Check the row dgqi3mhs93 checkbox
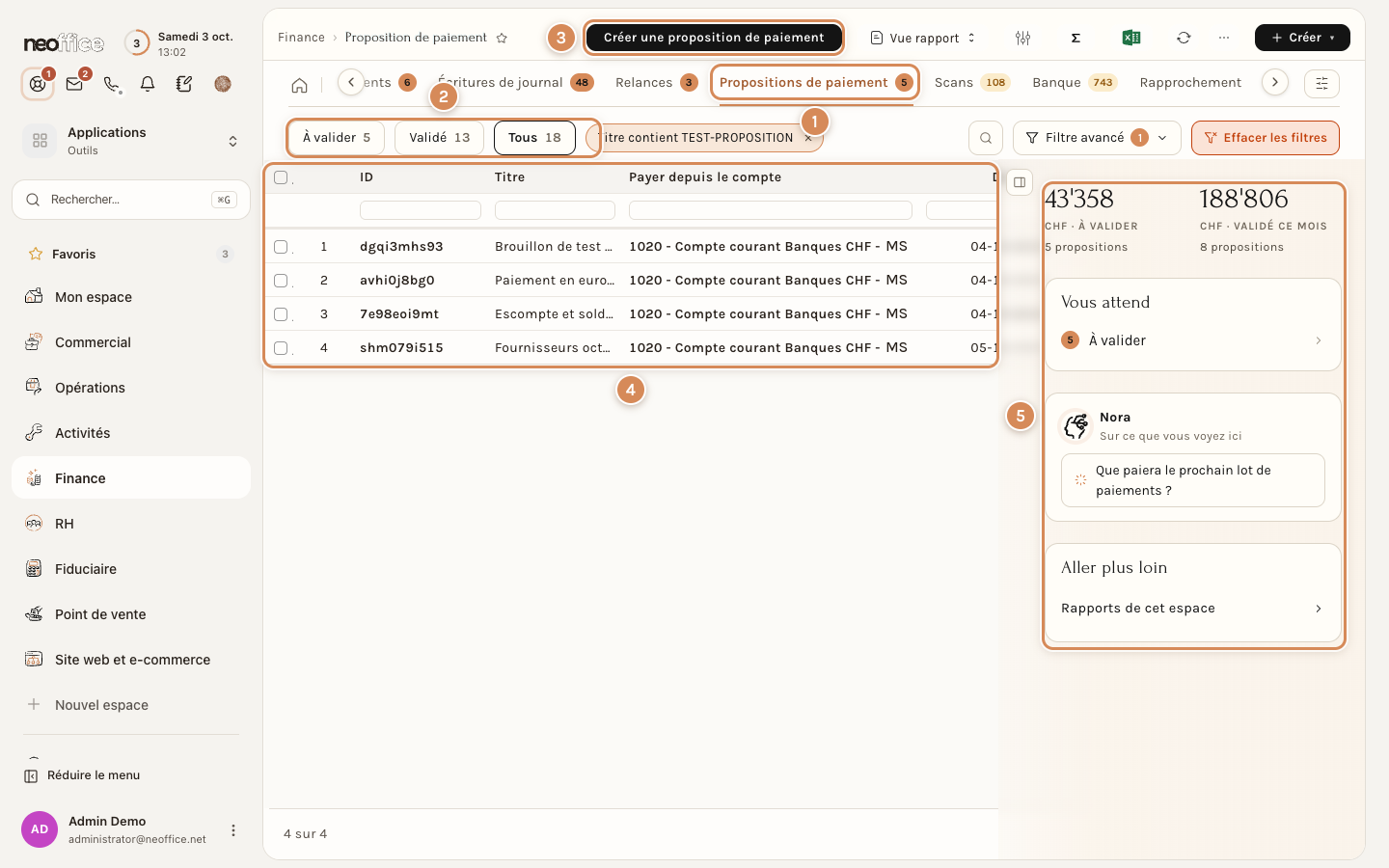Image resolution: width=1389 pixels, height=868 pixels. click(281, 247)
